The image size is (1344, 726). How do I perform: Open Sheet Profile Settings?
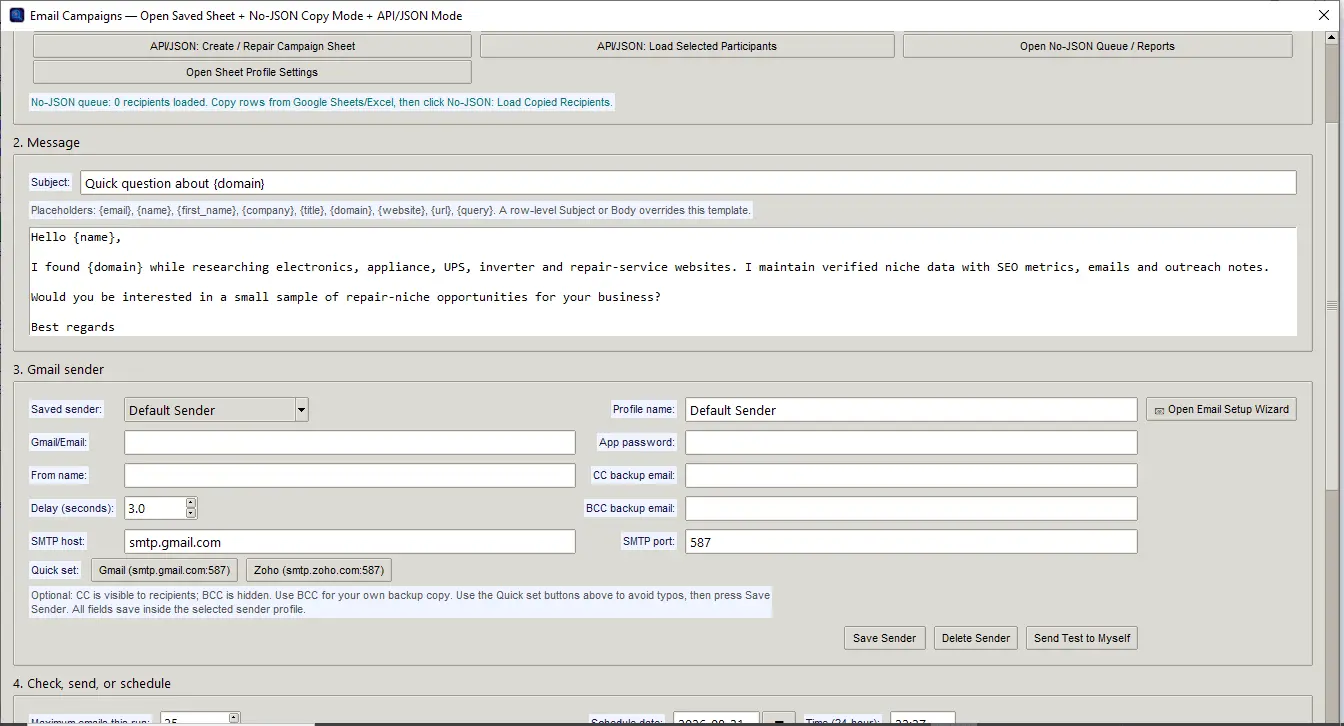point(252,72)
